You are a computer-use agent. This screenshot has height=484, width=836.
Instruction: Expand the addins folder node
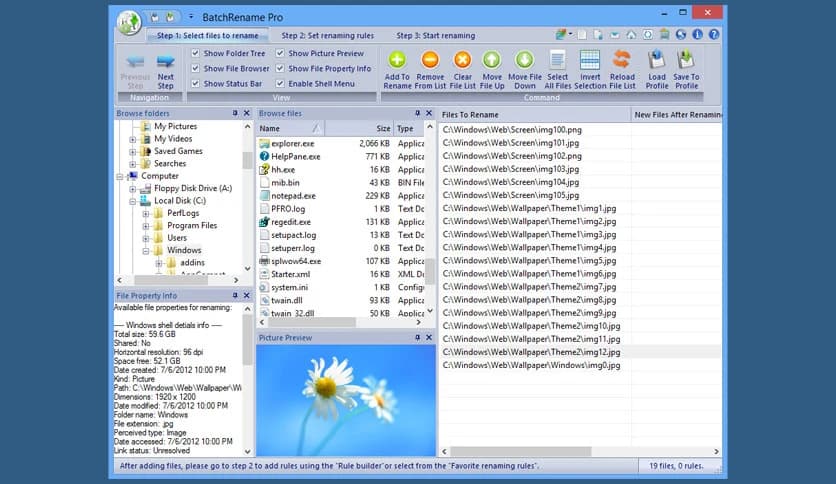click(158, 263)
